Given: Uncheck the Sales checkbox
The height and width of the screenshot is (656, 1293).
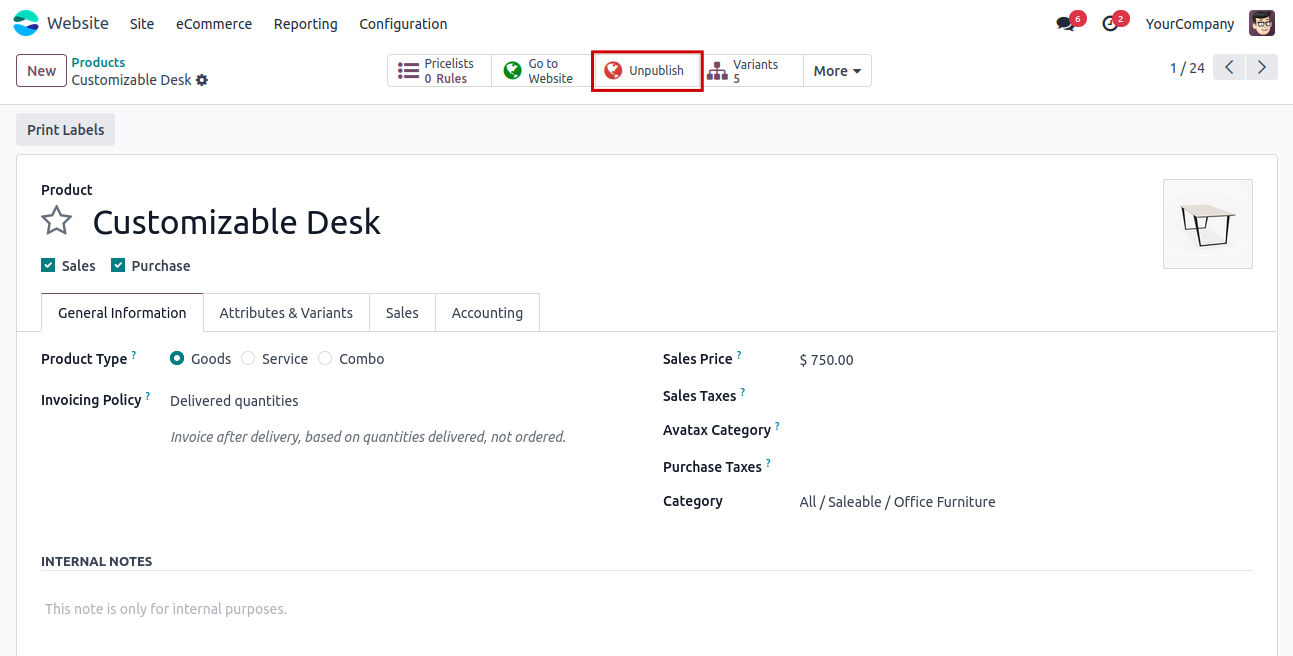Looking at the screenshot, I should coord(48,265).
